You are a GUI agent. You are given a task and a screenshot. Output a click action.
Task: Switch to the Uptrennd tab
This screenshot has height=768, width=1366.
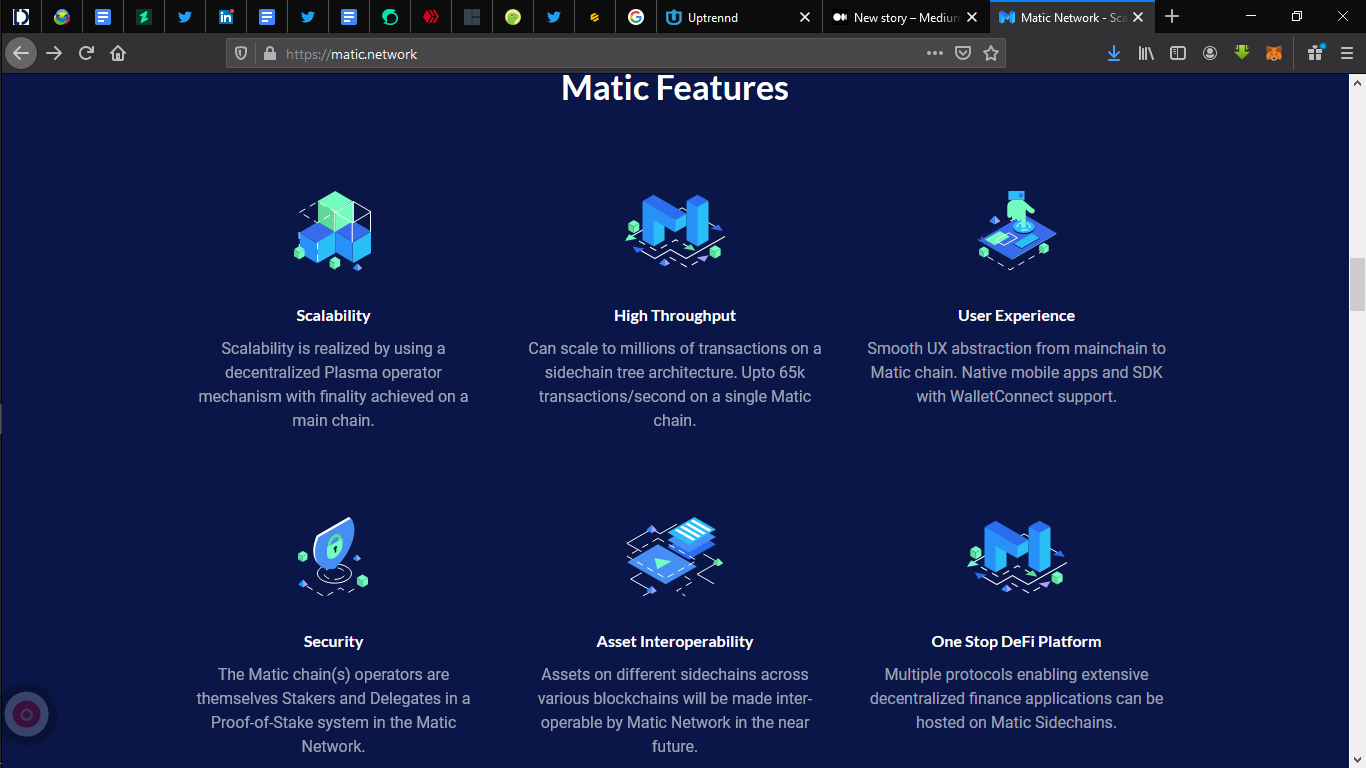(740, 17)
